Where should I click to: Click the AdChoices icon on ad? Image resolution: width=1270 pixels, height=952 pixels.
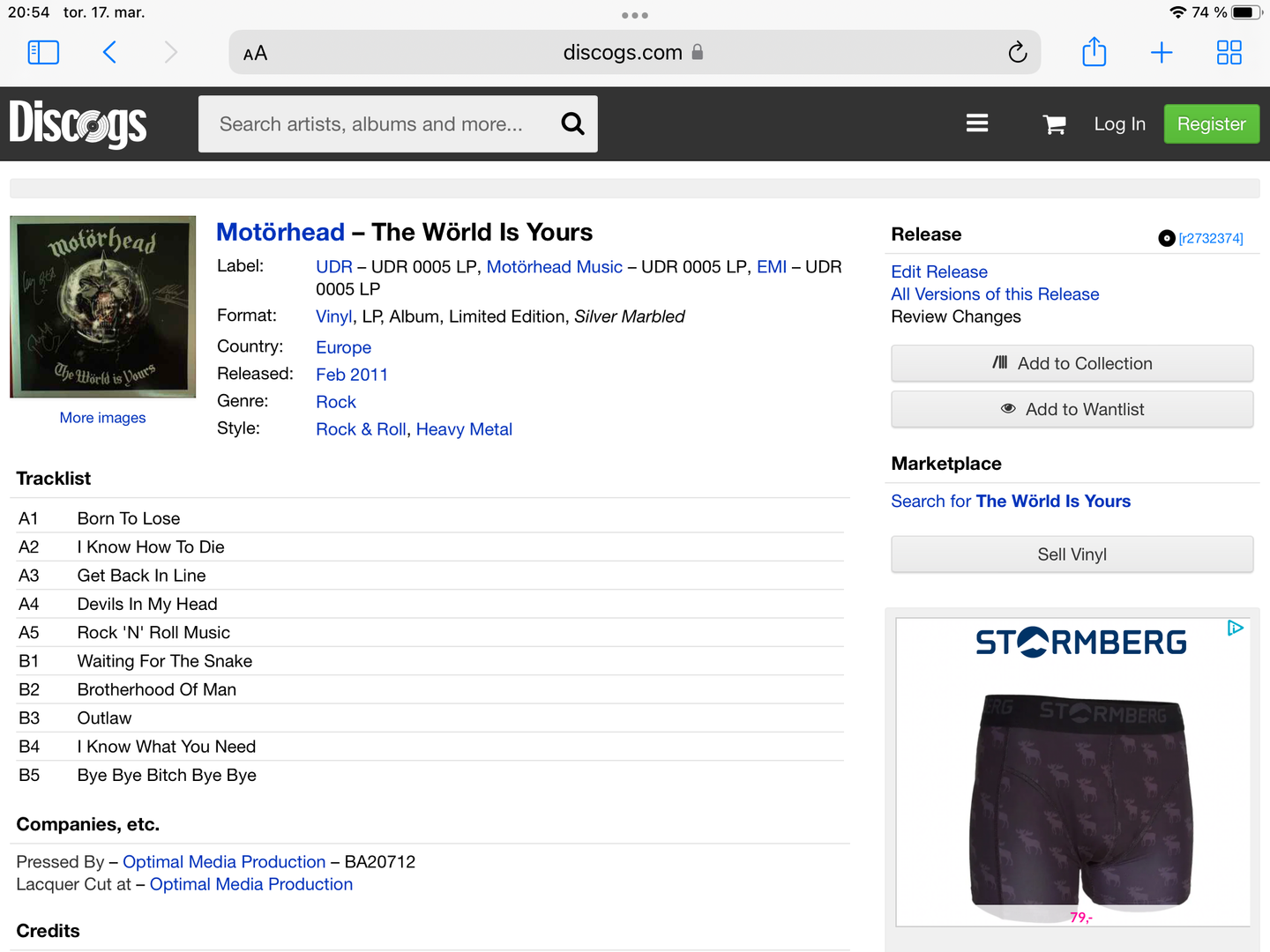click(x=1236, y=628)
